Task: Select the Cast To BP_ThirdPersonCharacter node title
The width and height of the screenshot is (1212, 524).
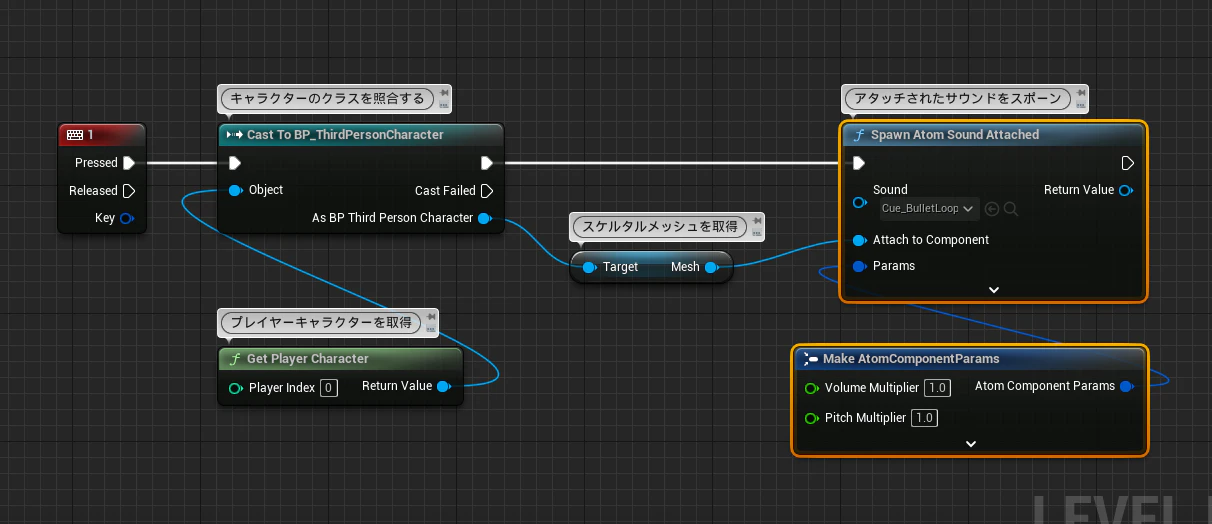Action: tap(346, 135)
